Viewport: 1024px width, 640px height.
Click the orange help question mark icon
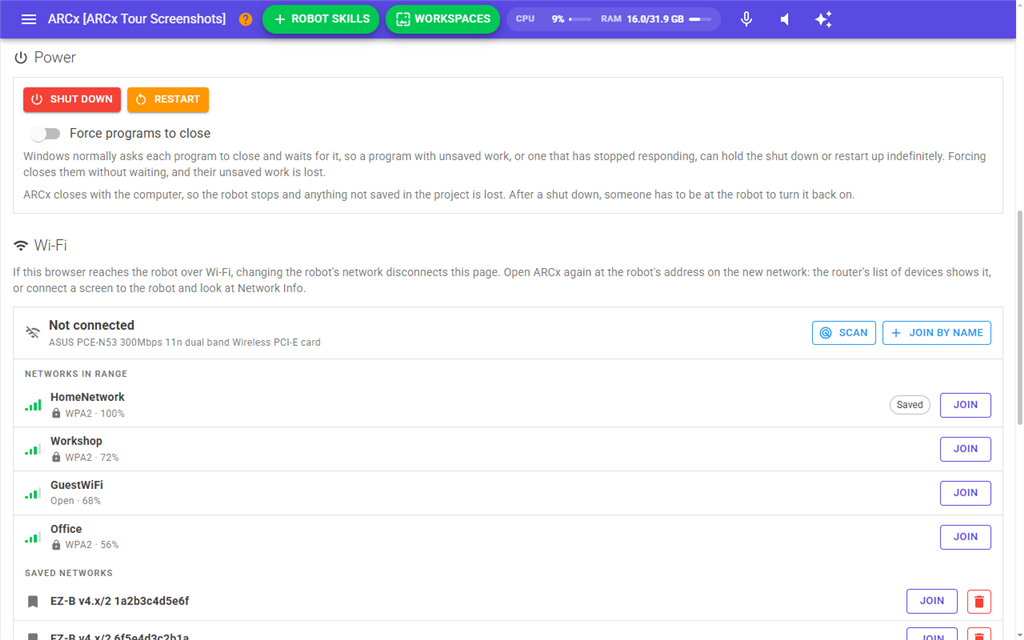pyautogui.click(x=246, y=19)
